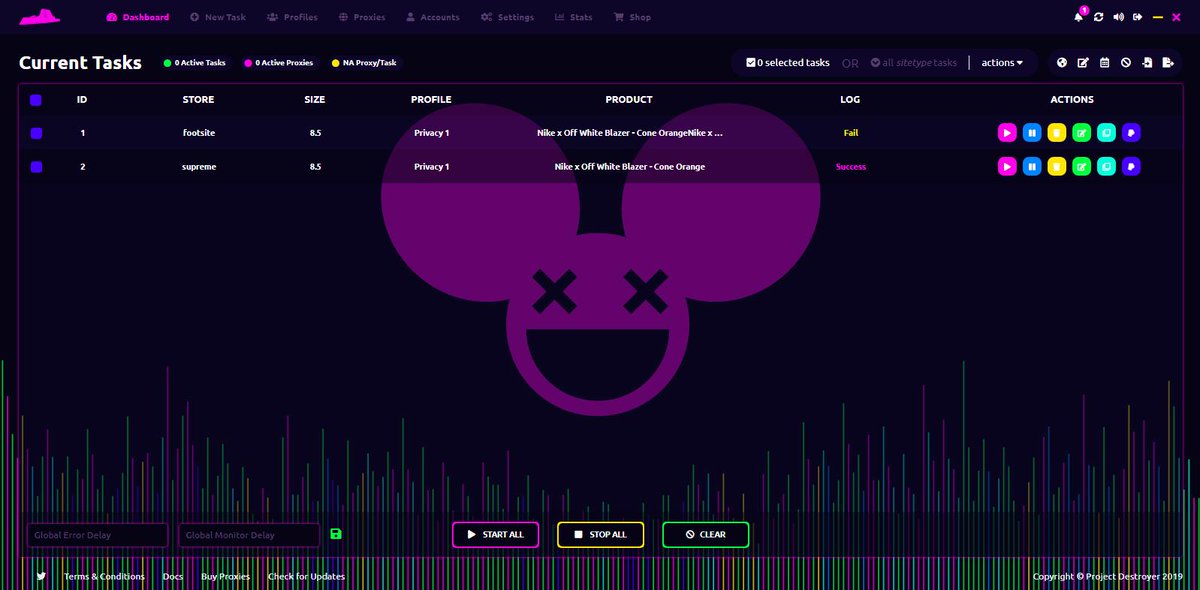This screenshot has width=1200, height=590.
Task: Start the supreme task with pink play icon
Action: click(1006, 166)
